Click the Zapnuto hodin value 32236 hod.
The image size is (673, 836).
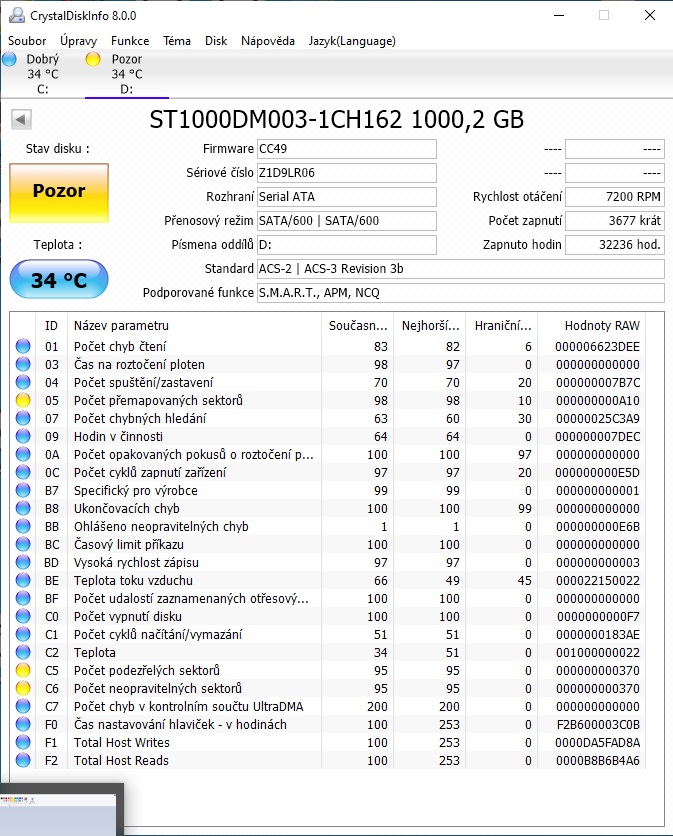615,245
